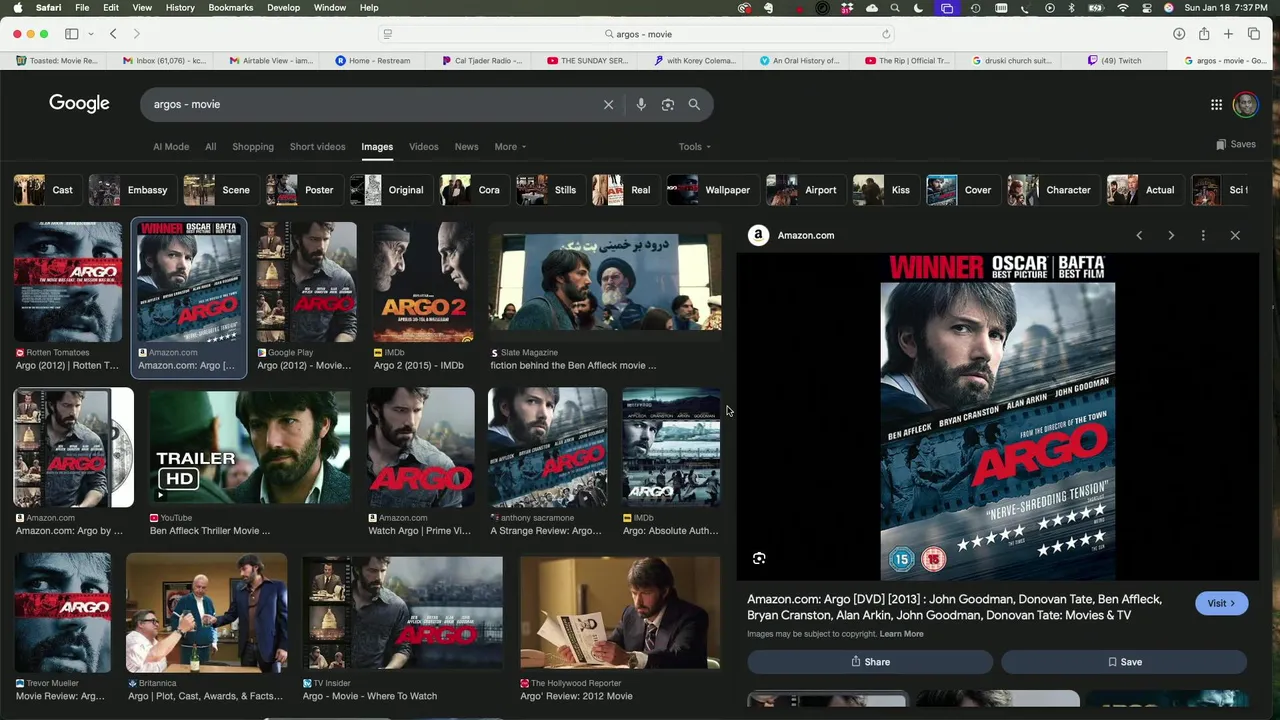Switch to News results tab
Viewport: 1280px width, 720px height.
(466, 147)
